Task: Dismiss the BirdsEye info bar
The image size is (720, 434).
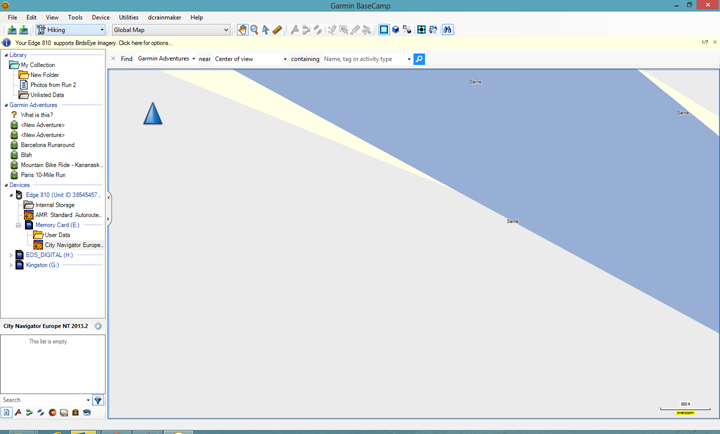Action: (x=715, y=42)
